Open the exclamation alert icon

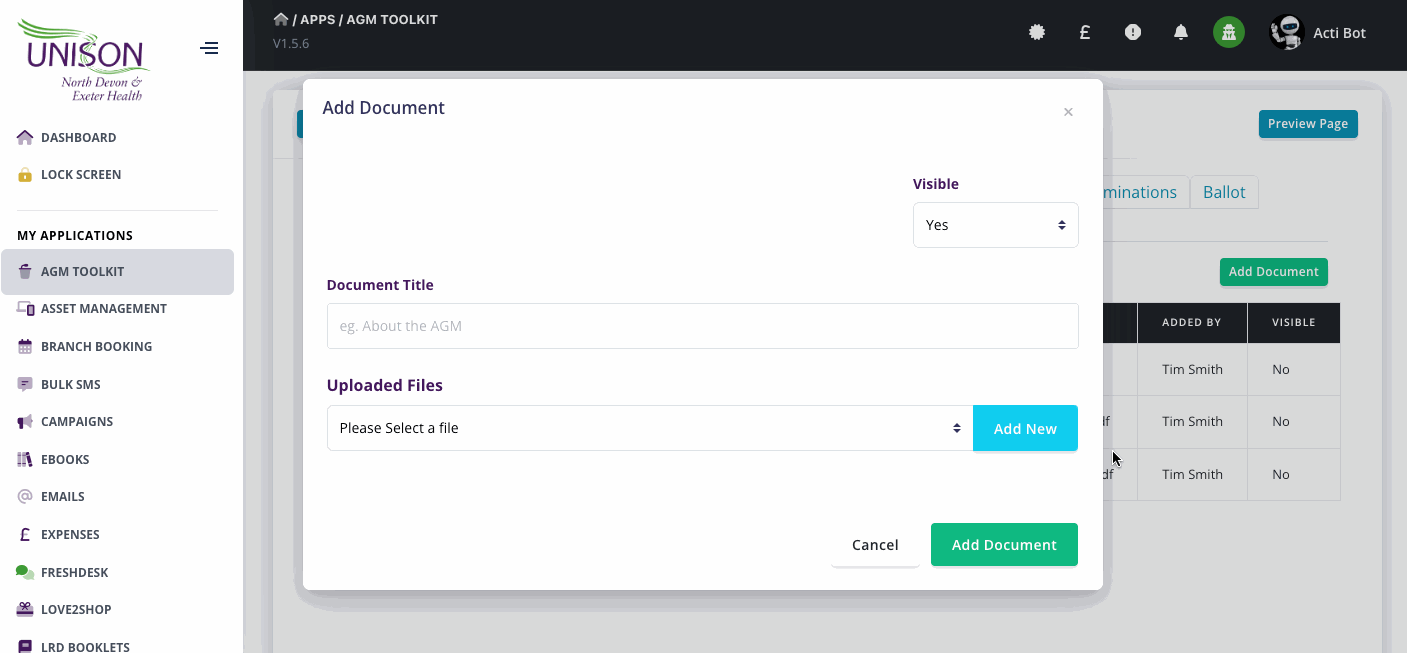click(x=1133, y=33)
